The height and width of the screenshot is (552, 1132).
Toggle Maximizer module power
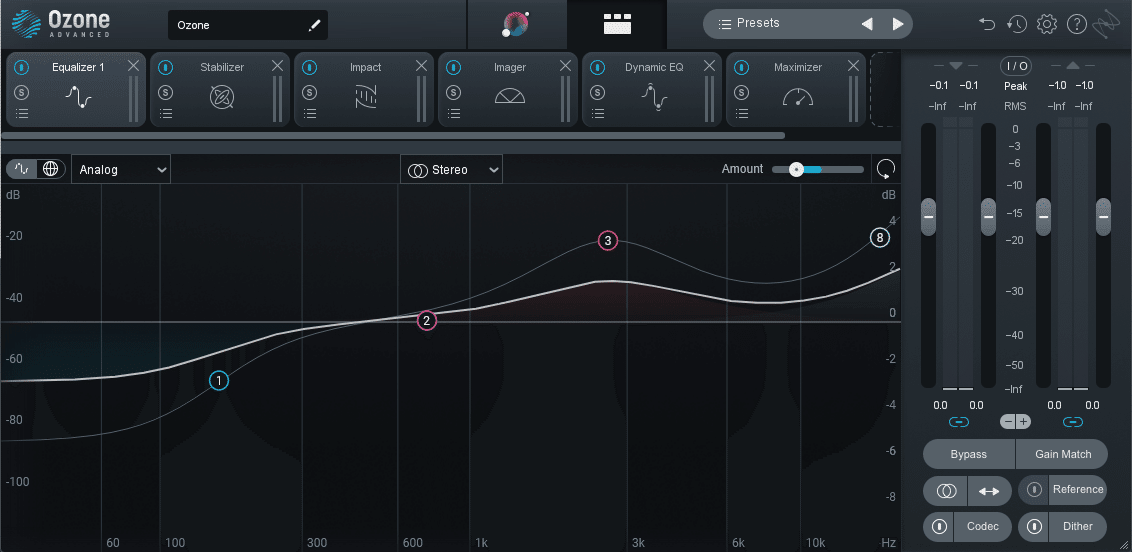tap(741, 67)
